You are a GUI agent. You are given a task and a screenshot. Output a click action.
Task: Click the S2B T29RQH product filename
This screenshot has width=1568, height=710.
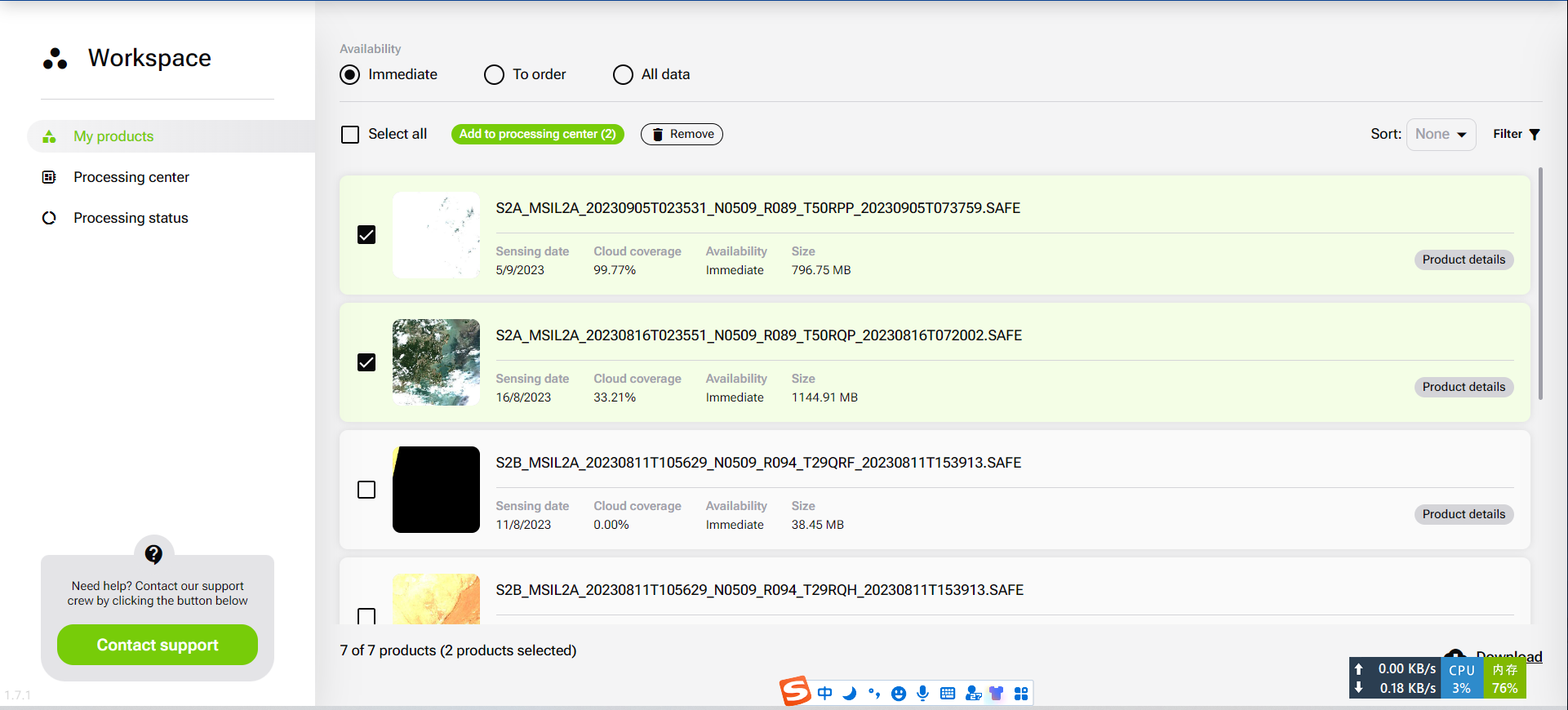click(x=759, y=590)
